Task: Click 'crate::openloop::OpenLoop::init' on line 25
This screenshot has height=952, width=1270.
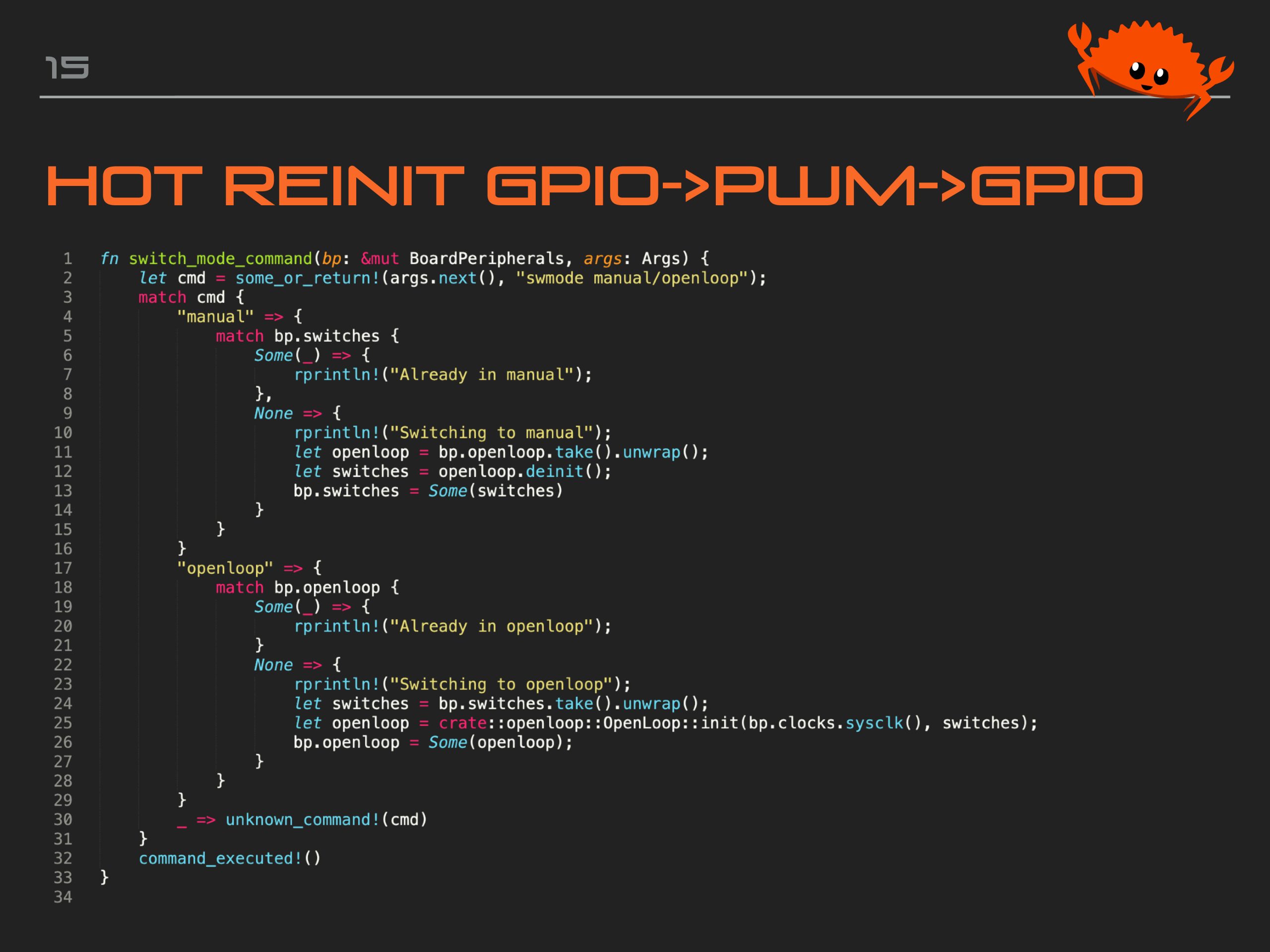Action: tap(588, 723)
